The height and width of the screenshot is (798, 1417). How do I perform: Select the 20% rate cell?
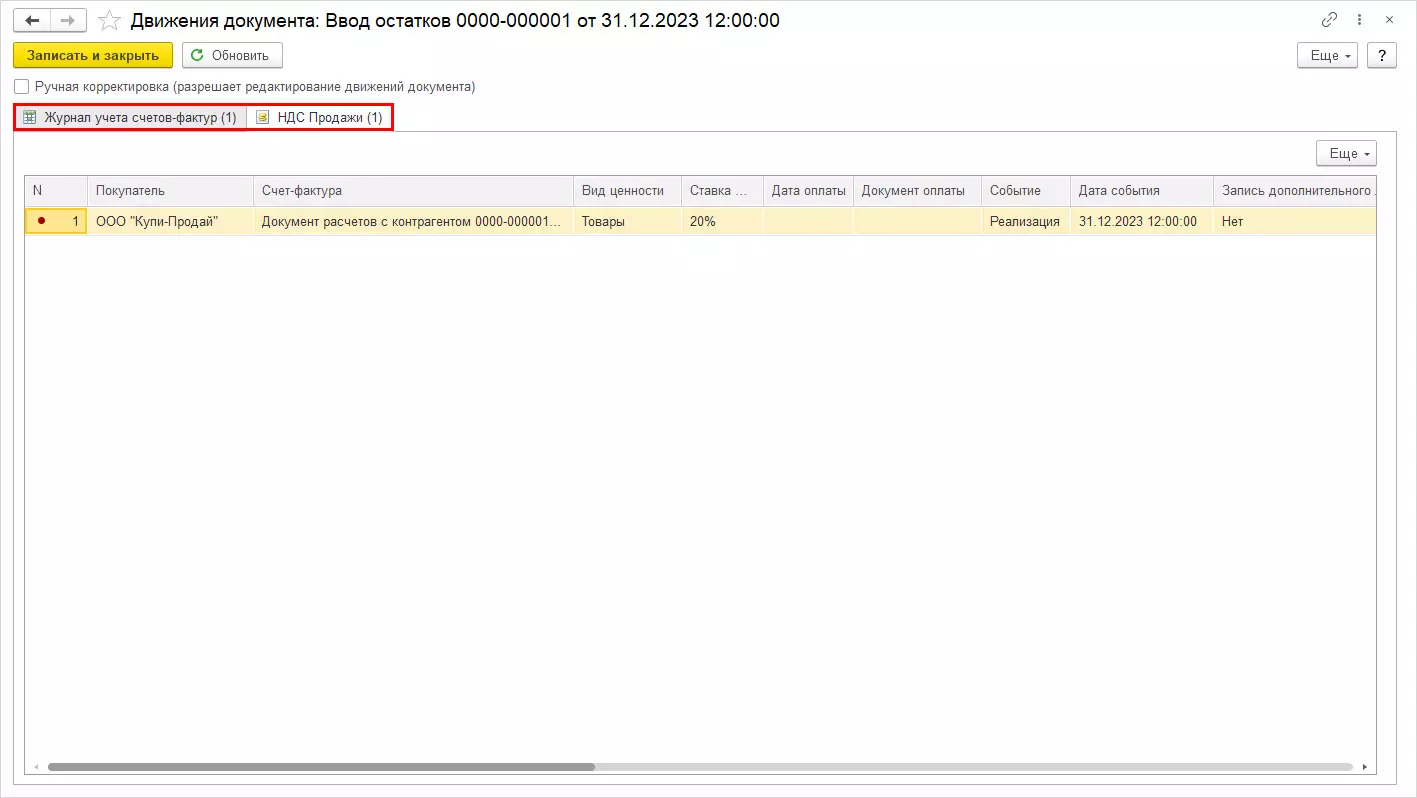click(x=722, y=221)
